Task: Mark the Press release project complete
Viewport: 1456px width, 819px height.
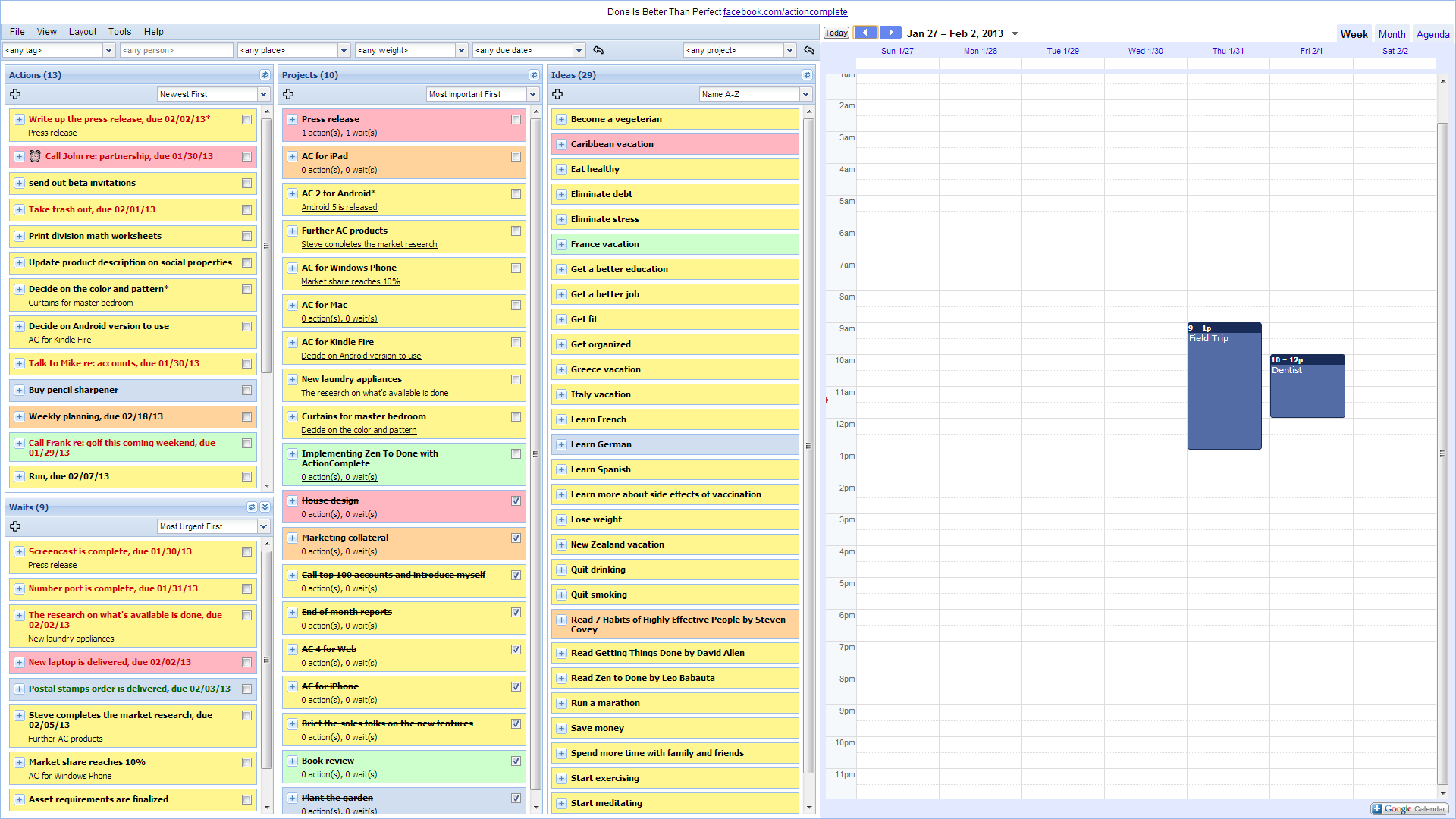Action: 516,119
